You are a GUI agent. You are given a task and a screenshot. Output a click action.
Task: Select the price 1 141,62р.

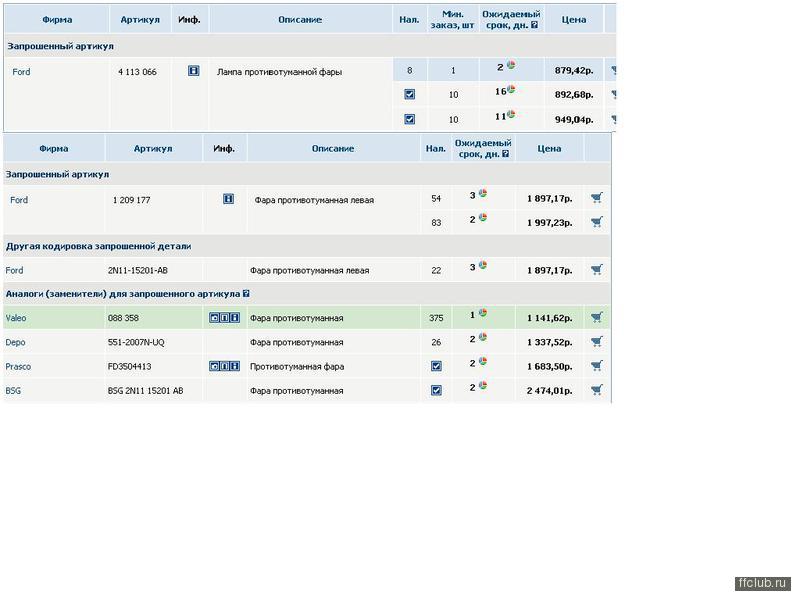pyautogui.click(x=549, y=318)
